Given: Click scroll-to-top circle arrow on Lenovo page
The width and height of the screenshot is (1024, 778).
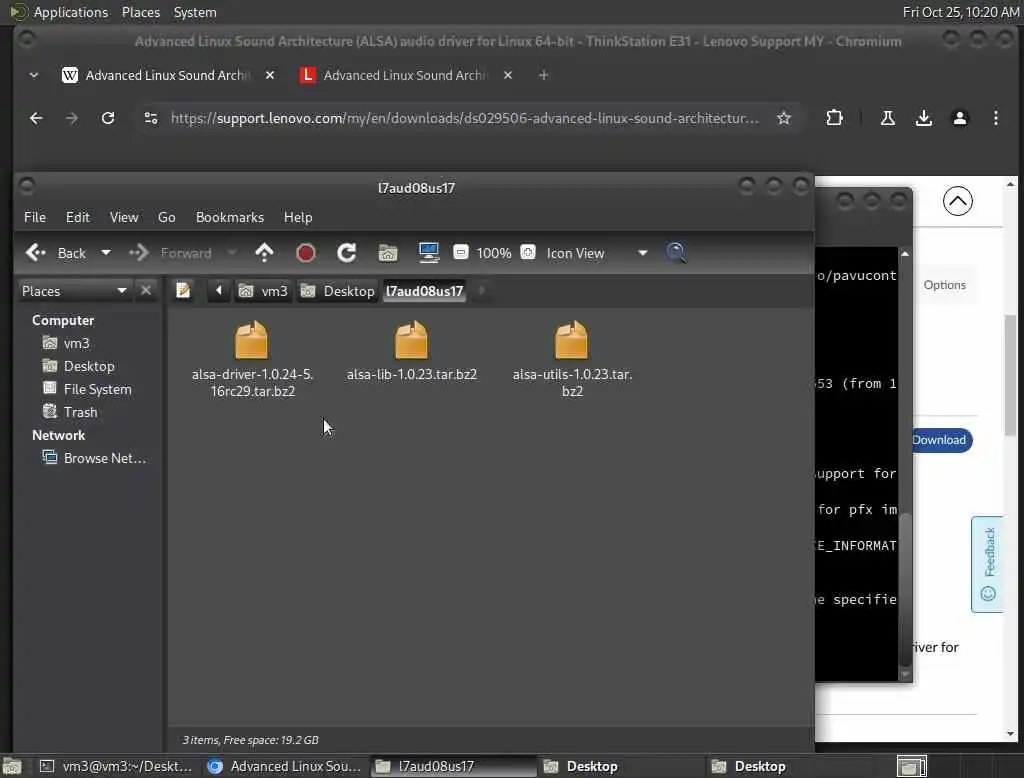Looking at the screenshot, I should [957, 201].
